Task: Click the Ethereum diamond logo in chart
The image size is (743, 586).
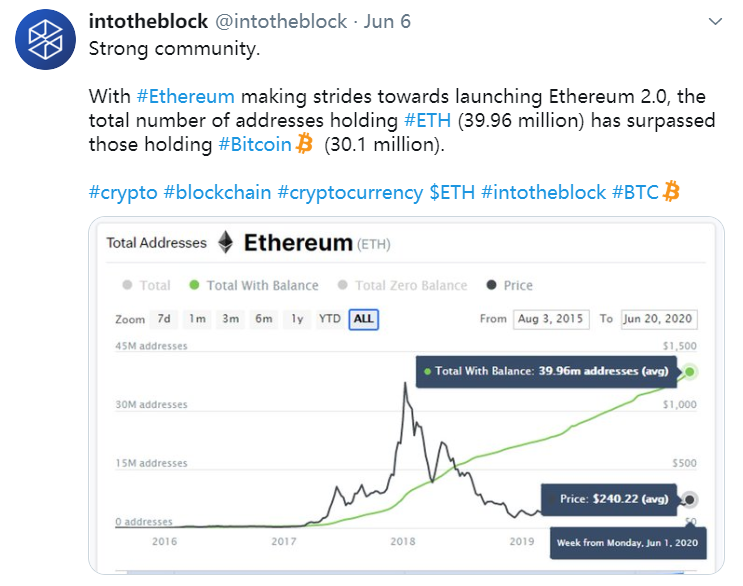Action: [226, 243]
